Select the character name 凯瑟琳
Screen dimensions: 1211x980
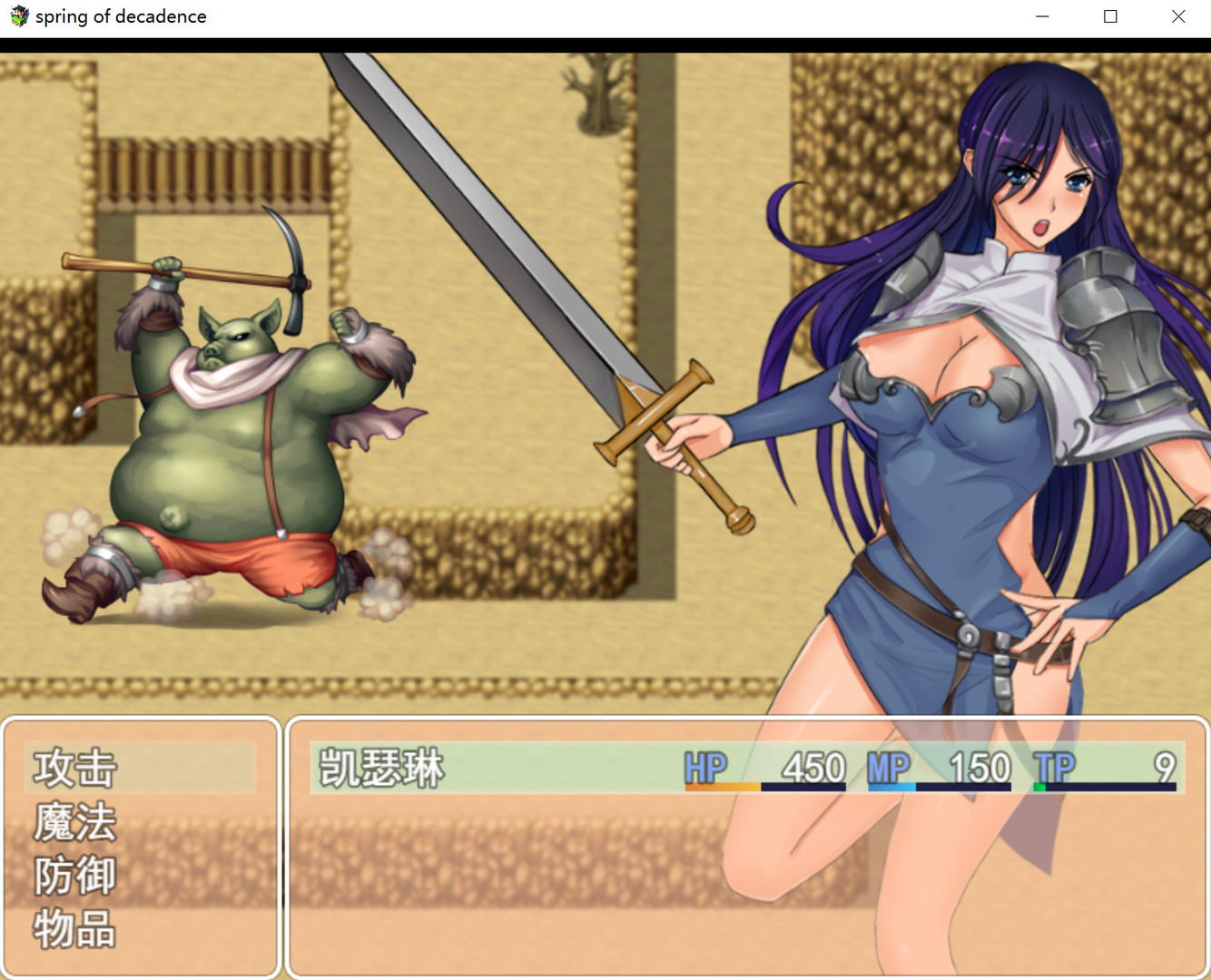point(381,769)
